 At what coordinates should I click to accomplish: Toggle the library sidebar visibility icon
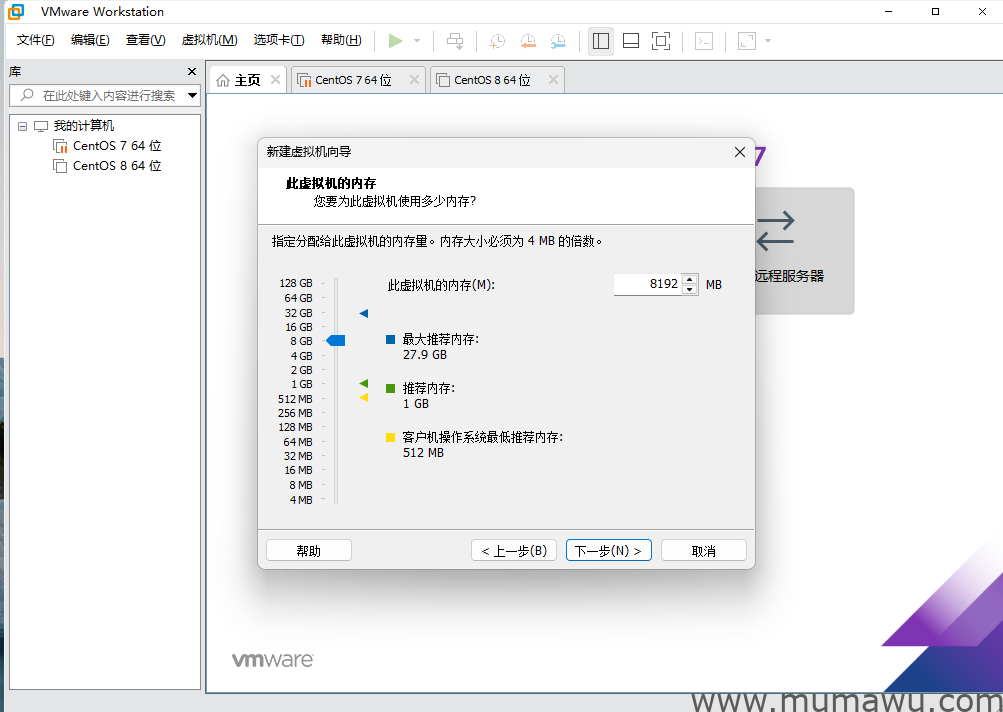[600, 40]
